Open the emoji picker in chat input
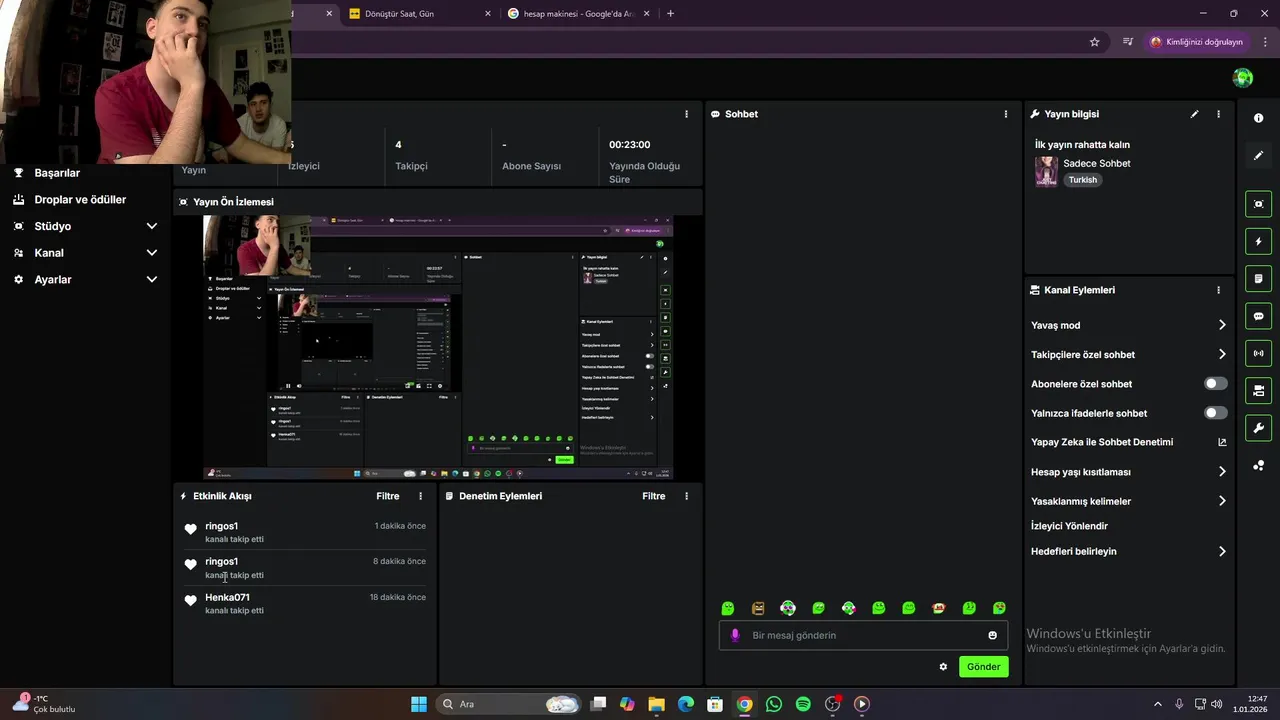 pos(992,635)
